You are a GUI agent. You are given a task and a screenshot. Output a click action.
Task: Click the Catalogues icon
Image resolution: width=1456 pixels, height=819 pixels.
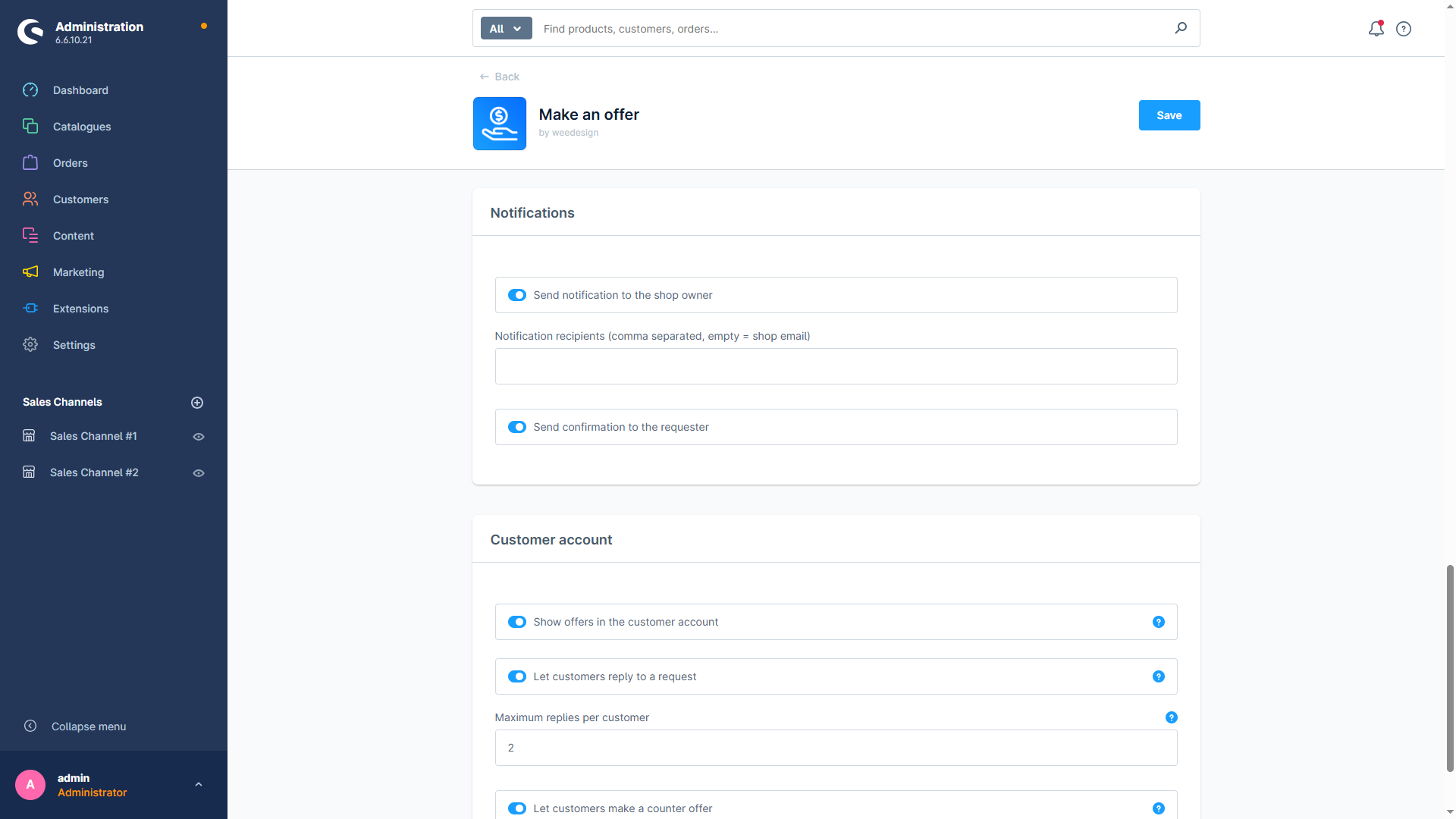[30, 127]
